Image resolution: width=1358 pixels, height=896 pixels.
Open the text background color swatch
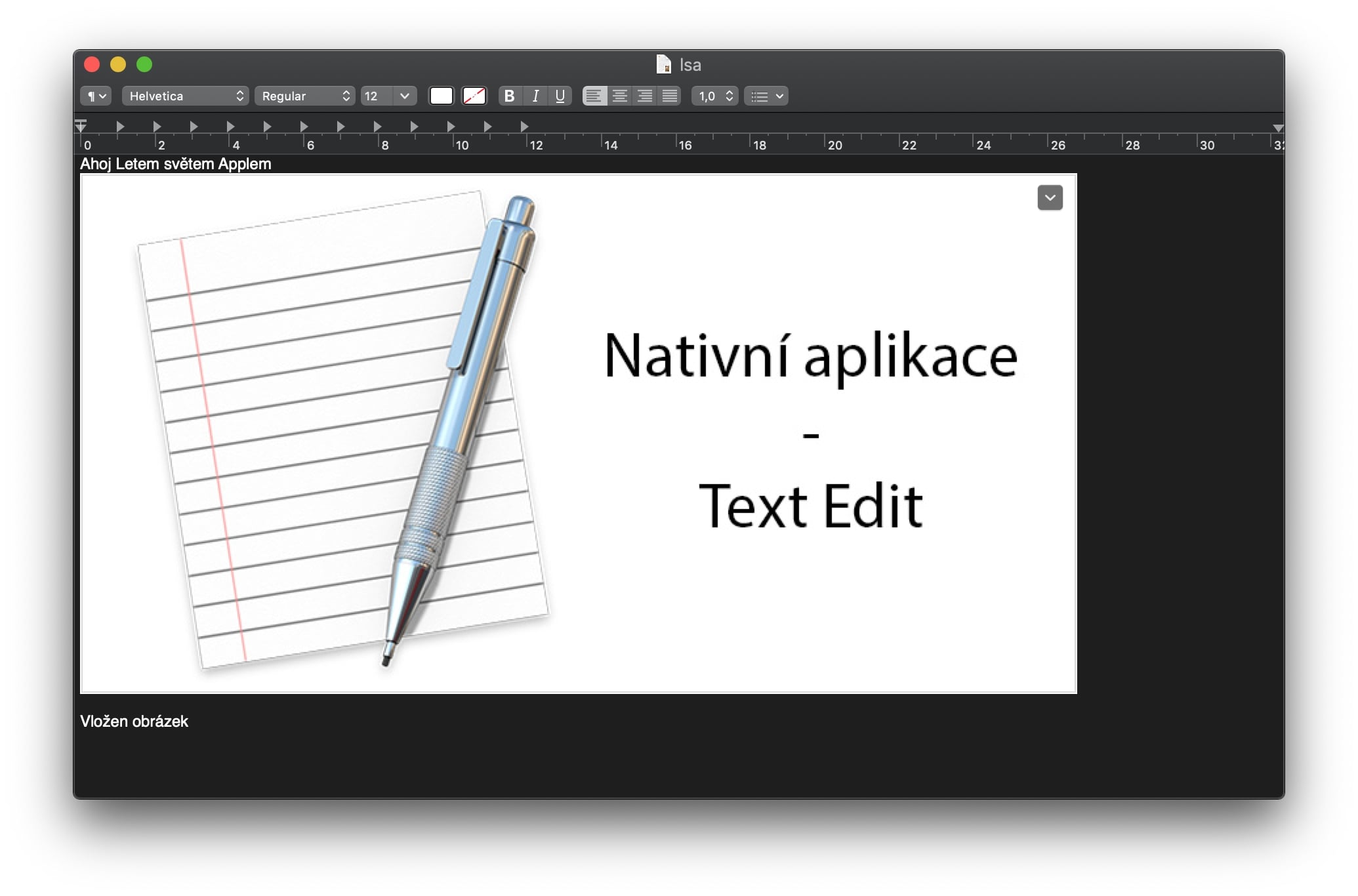[x=474, y=96]
